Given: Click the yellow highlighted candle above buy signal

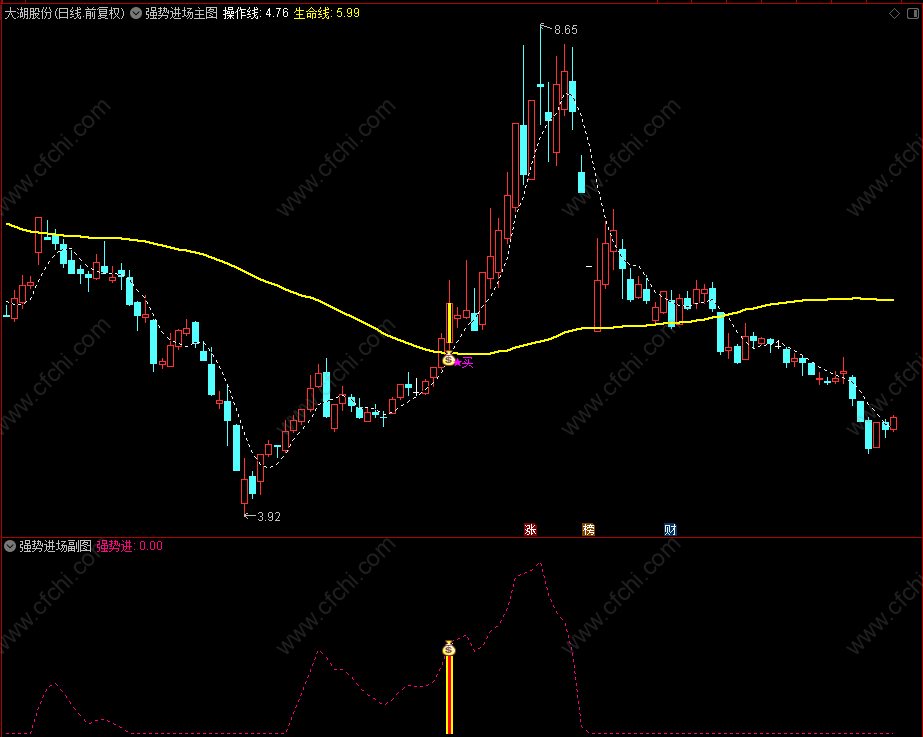Looking at the screenshot, I should pyautogui.click(x=450, y=323).
